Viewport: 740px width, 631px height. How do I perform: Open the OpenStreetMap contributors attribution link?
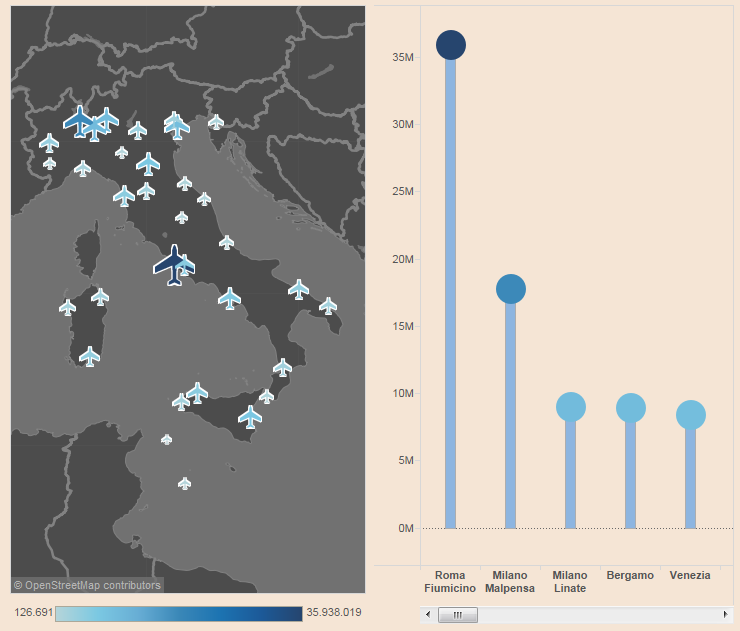click(87, 585)
